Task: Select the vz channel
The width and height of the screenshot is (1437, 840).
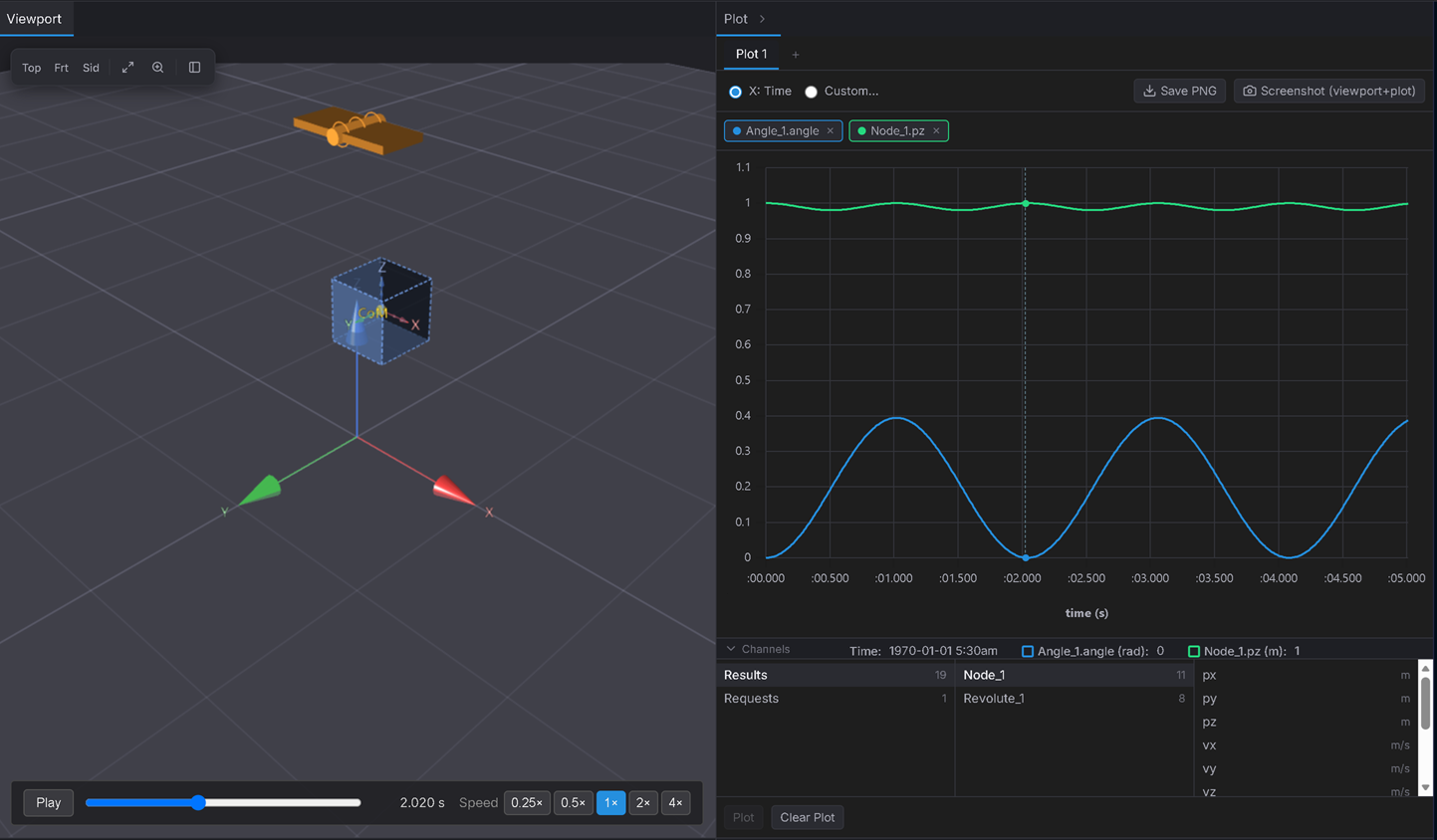Action: point(1306,791)
